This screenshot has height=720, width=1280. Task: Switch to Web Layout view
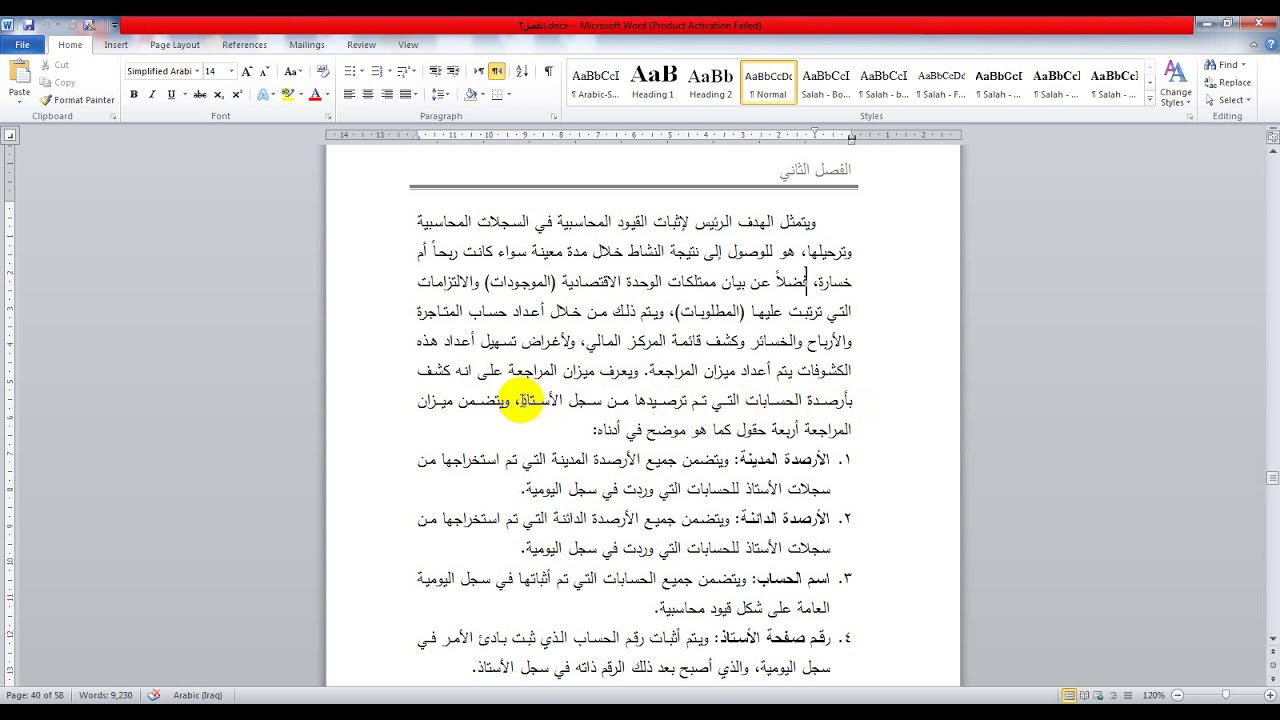(1099, 695)
